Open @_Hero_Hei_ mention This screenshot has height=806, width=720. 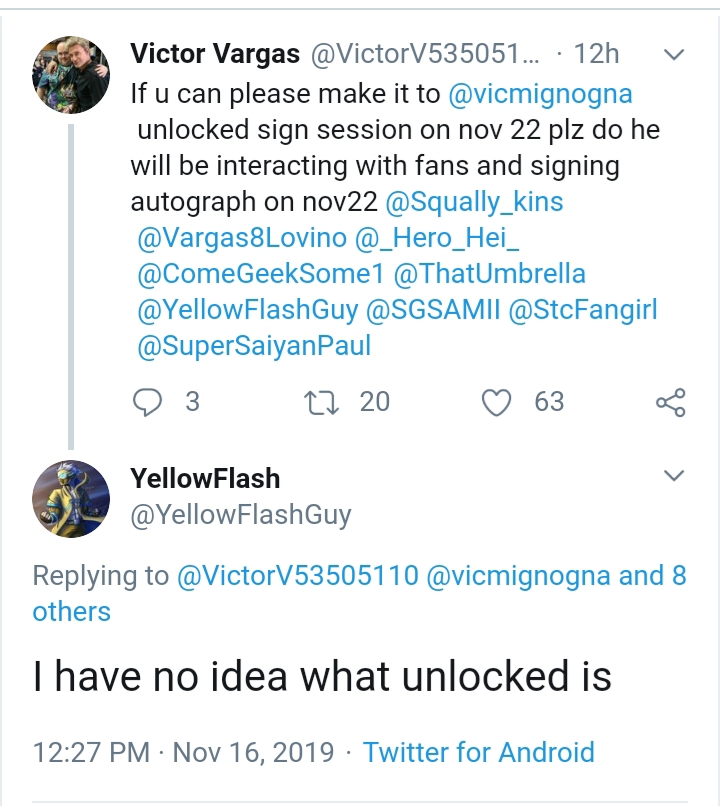click(x=437, y=238)
